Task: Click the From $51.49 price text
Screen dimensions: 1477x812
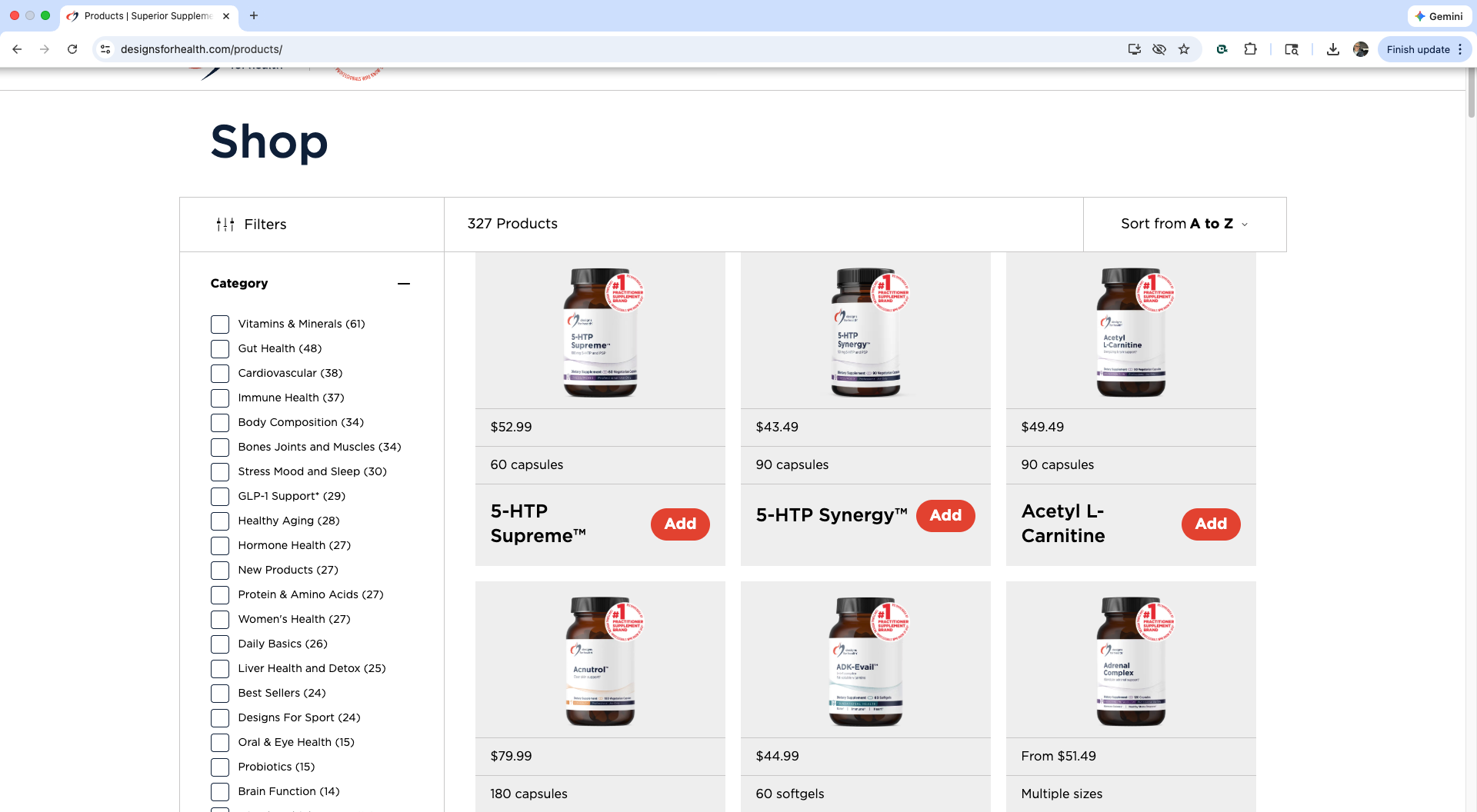Action: 1059,757
